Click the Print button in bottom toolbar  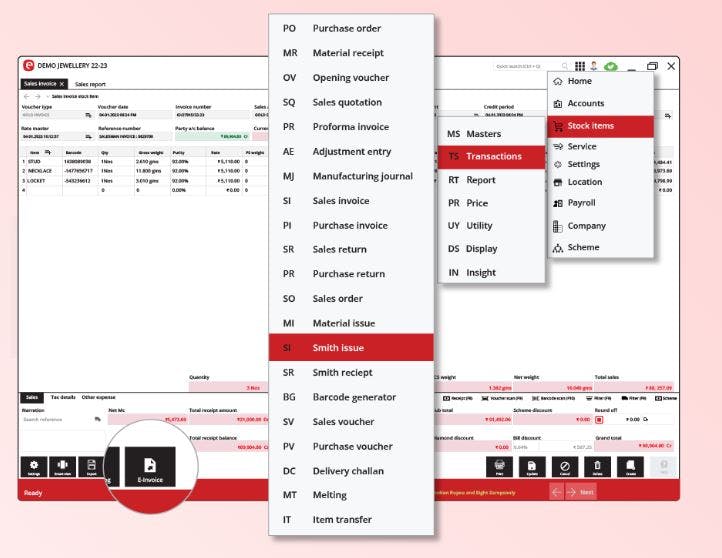(x=499, y=467)
